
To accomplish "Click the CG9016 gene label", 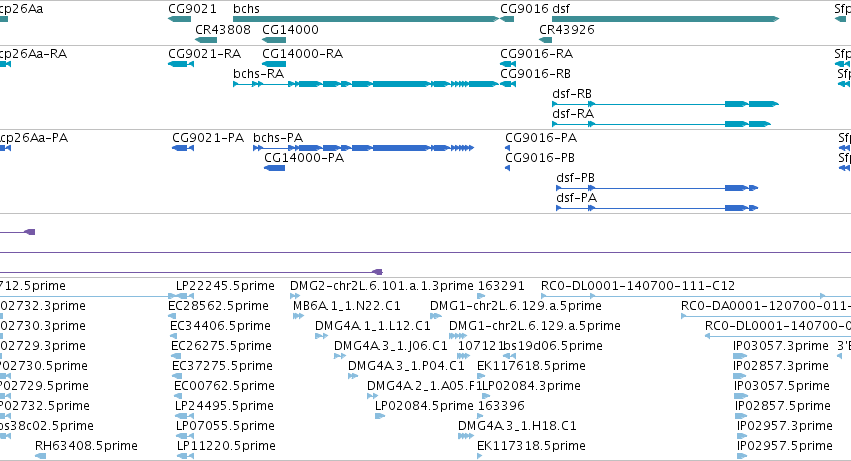I will (524, 9).
